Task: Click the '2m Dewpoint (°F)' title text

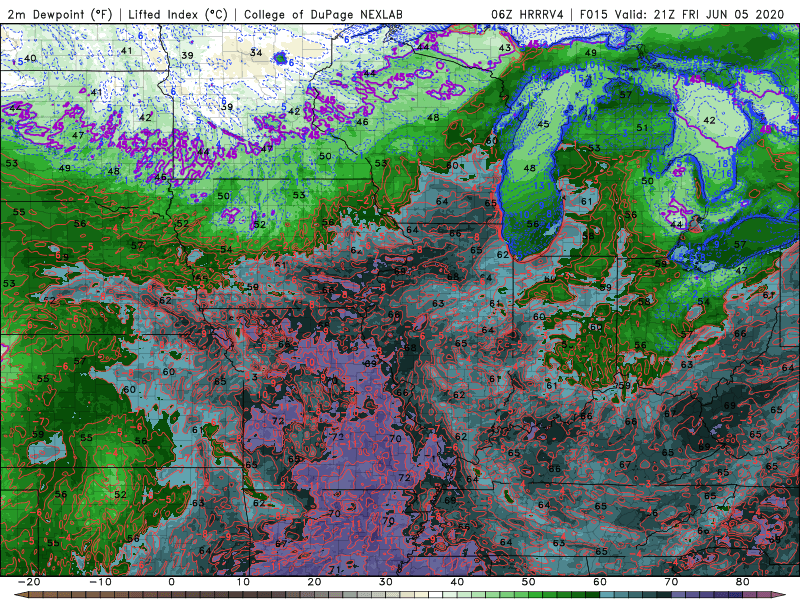Action: coord(60,14)
